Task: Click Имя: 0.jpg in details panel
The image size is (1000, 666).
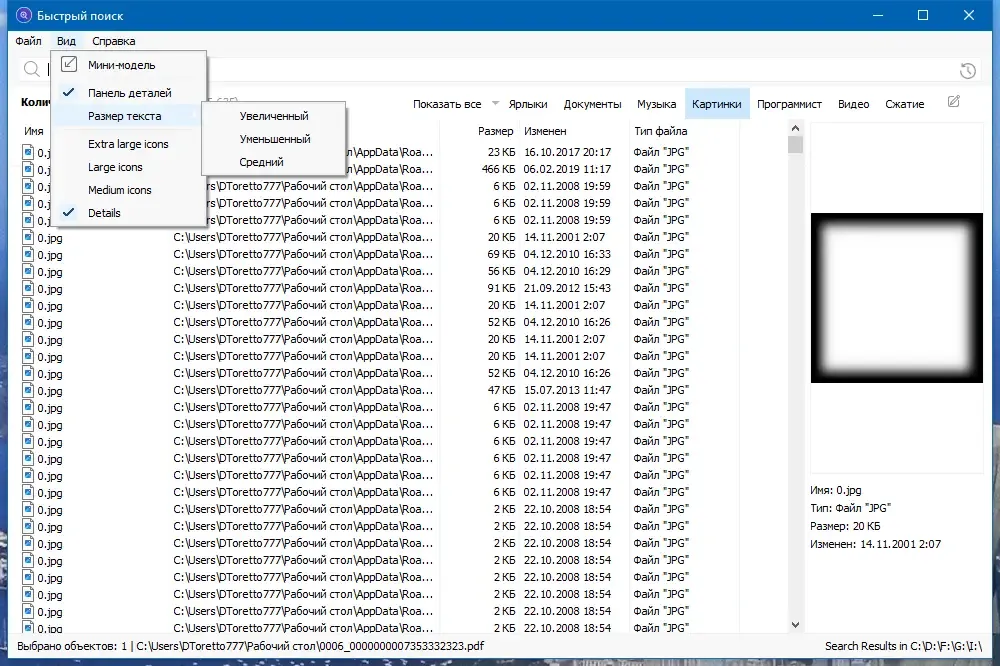Action: click(x=835, y=491)
